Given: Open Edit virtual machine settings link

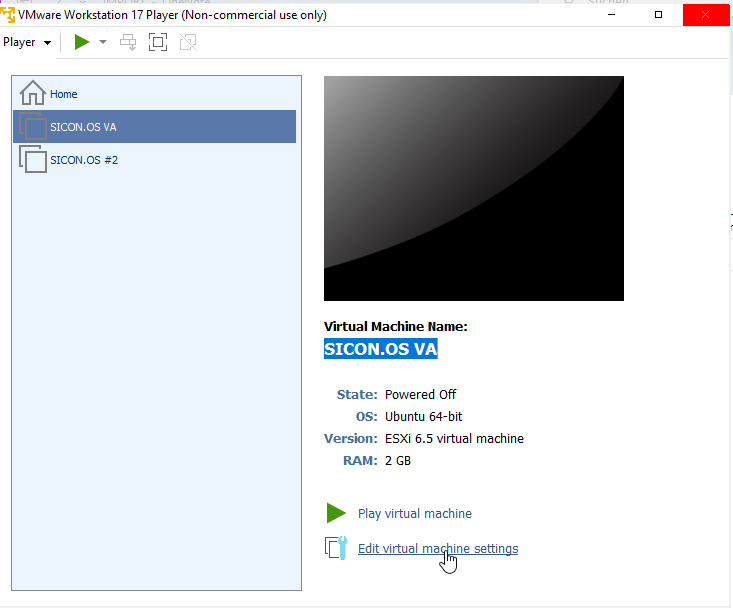Looking at the screenshot, I should pos(438,548).
